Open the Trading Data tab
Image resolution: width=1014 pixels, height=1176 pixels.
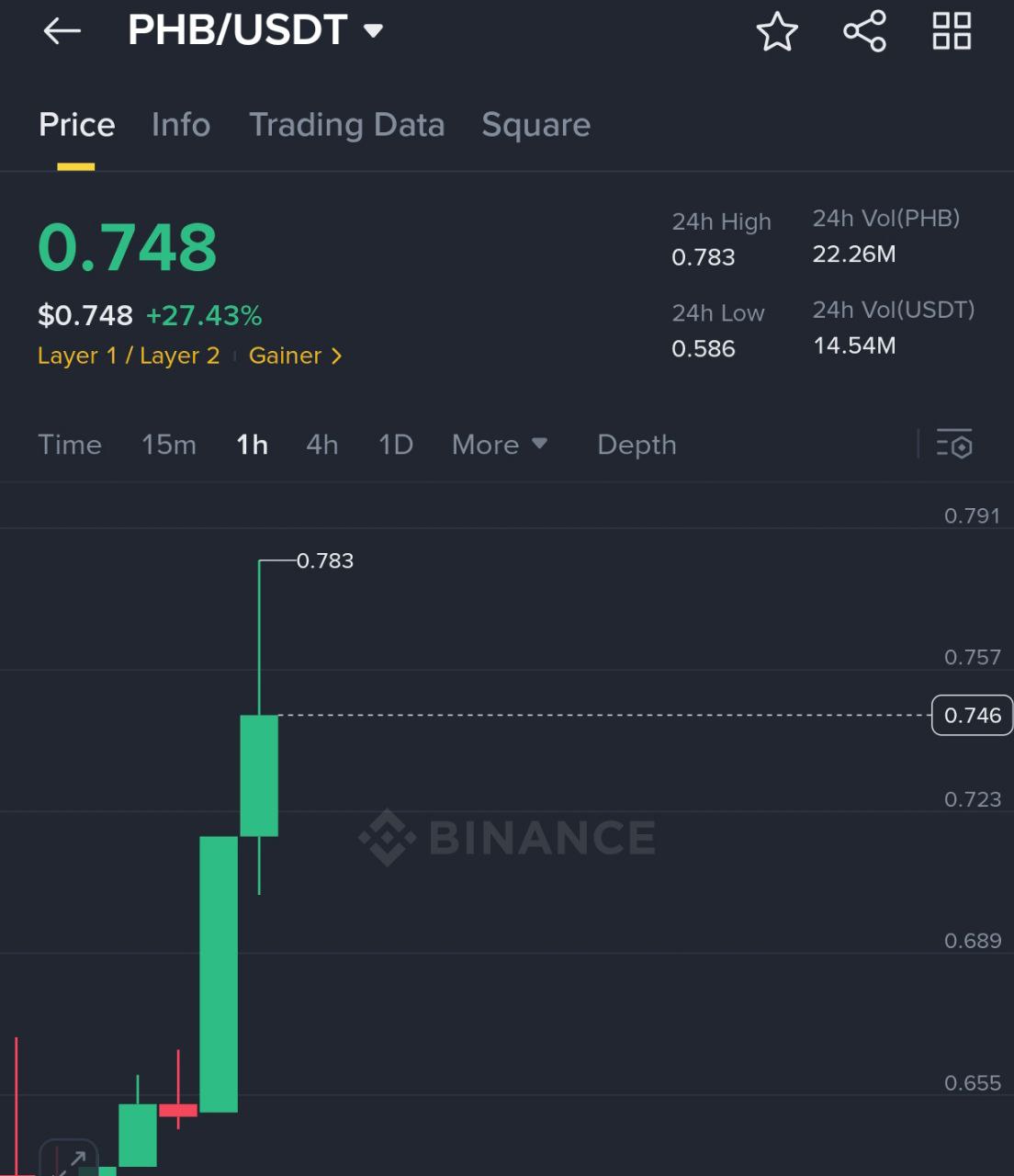[x=347, y=125]
